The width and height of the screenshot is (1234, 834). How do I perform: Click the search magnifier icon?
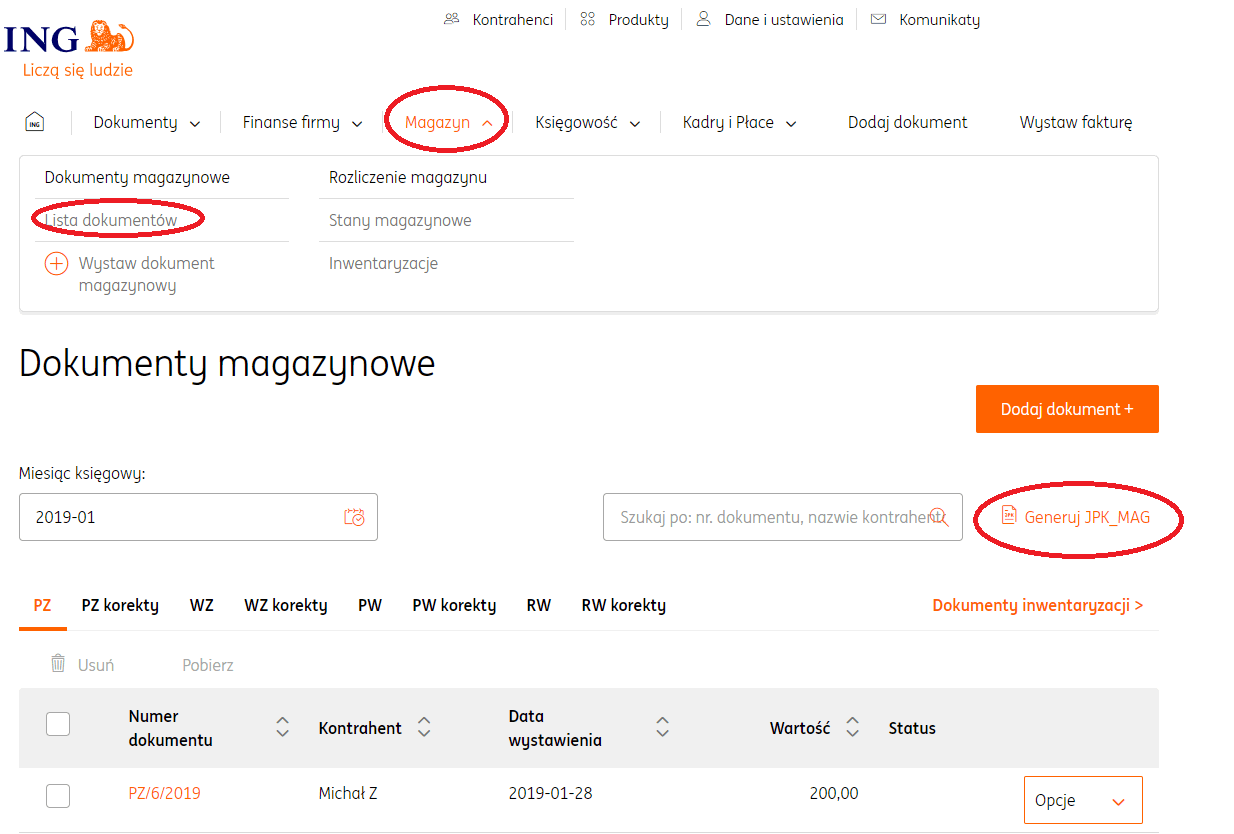(x=938, y=517)
